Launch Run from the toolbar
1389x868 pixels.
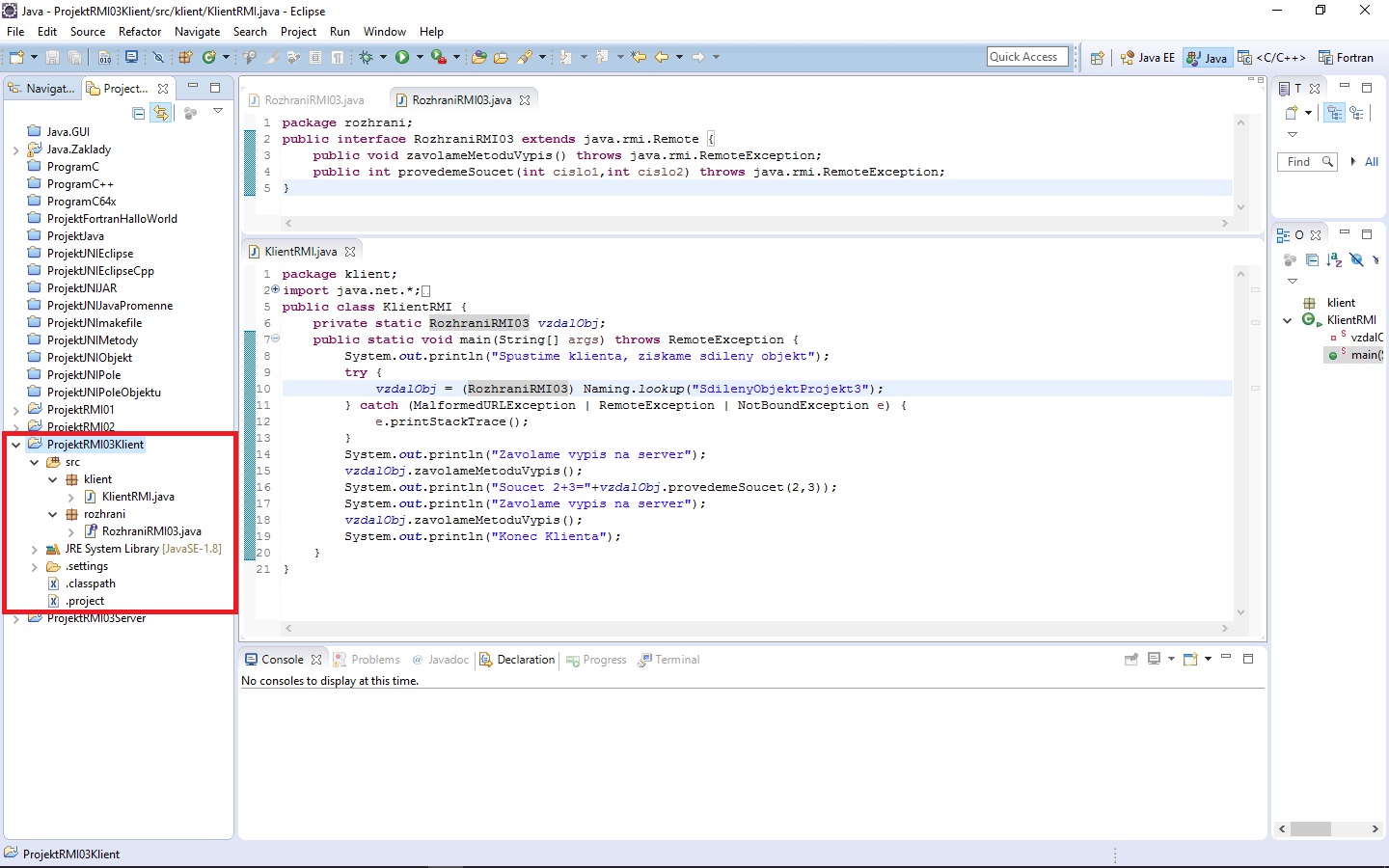point(402,56)
